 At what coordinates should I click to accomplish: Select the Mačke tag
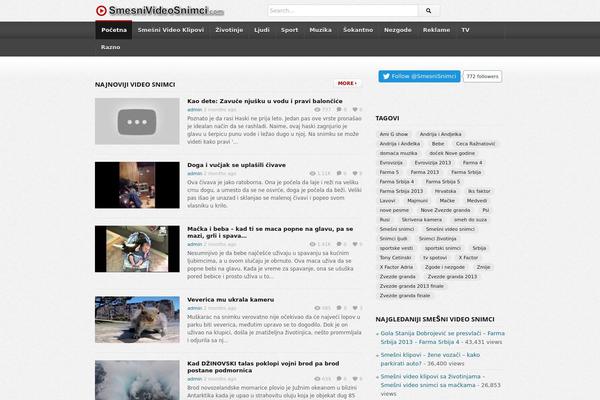(447, 201)
